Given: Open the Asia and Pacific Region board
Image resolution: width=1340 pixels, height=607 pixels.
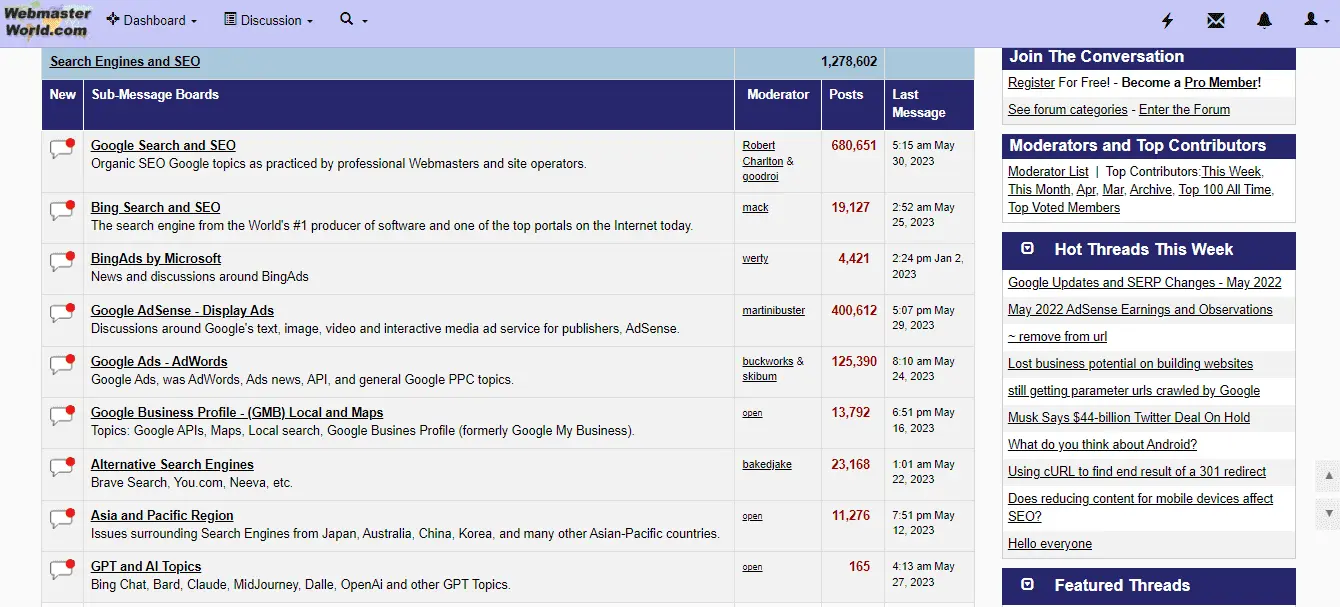Looking at the screenshot, I should [162, 516].
